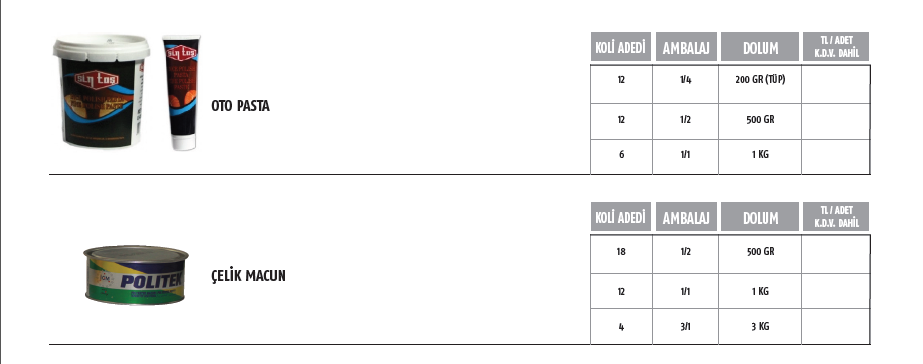Click TL / ADET K.D.V. DAHİL header in top table
Screen dimensions: 923x364
coord(836,47)
